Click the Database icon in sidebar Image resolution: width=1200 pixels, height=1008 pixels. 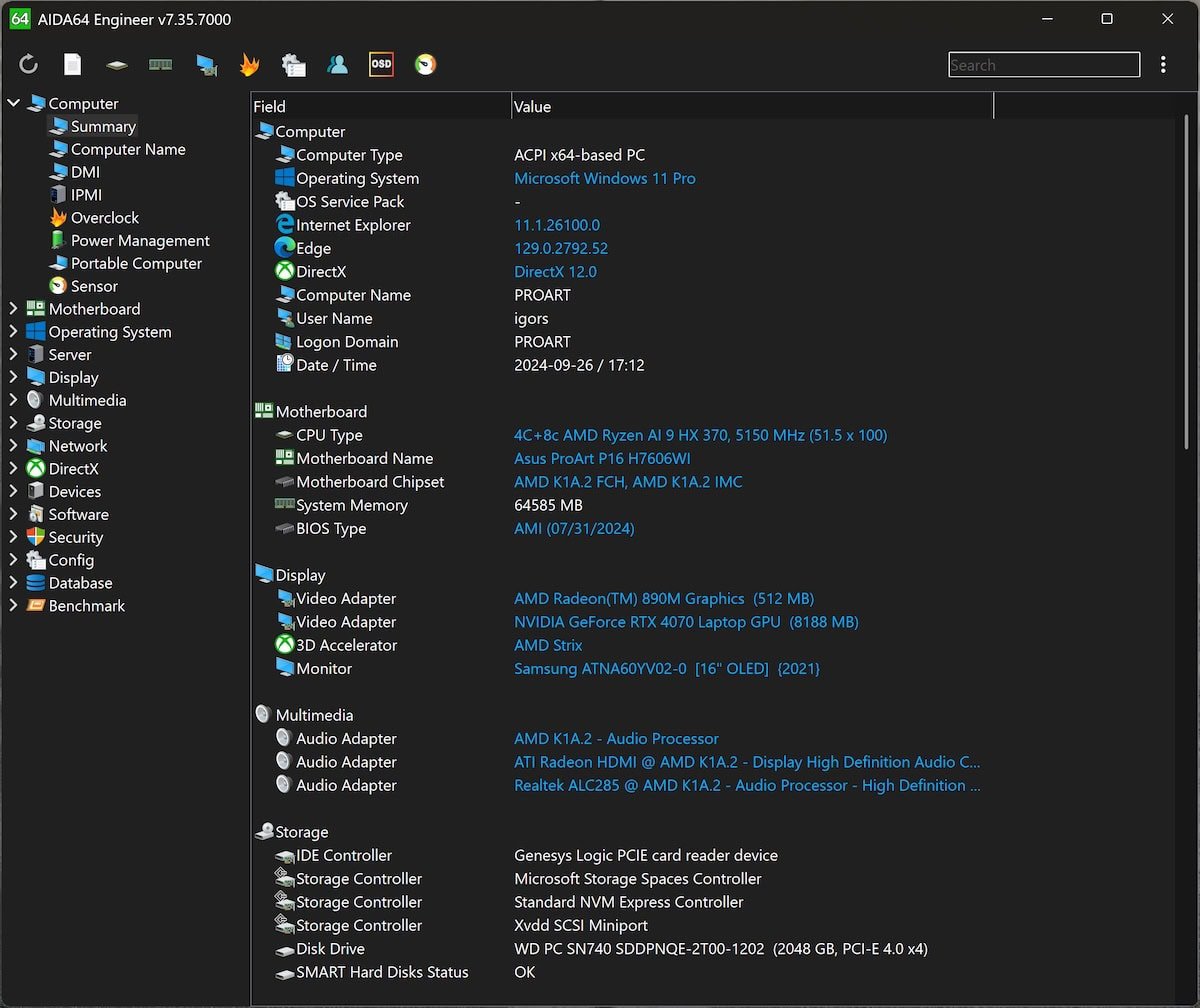36,583
